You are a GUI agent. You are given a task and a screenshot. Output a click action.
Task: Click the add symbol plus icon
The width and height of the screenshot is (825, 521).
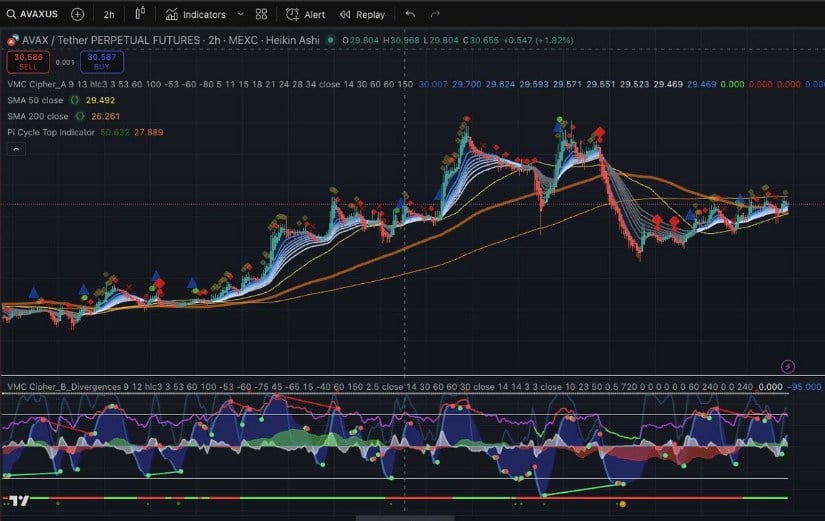coord(77,15)
